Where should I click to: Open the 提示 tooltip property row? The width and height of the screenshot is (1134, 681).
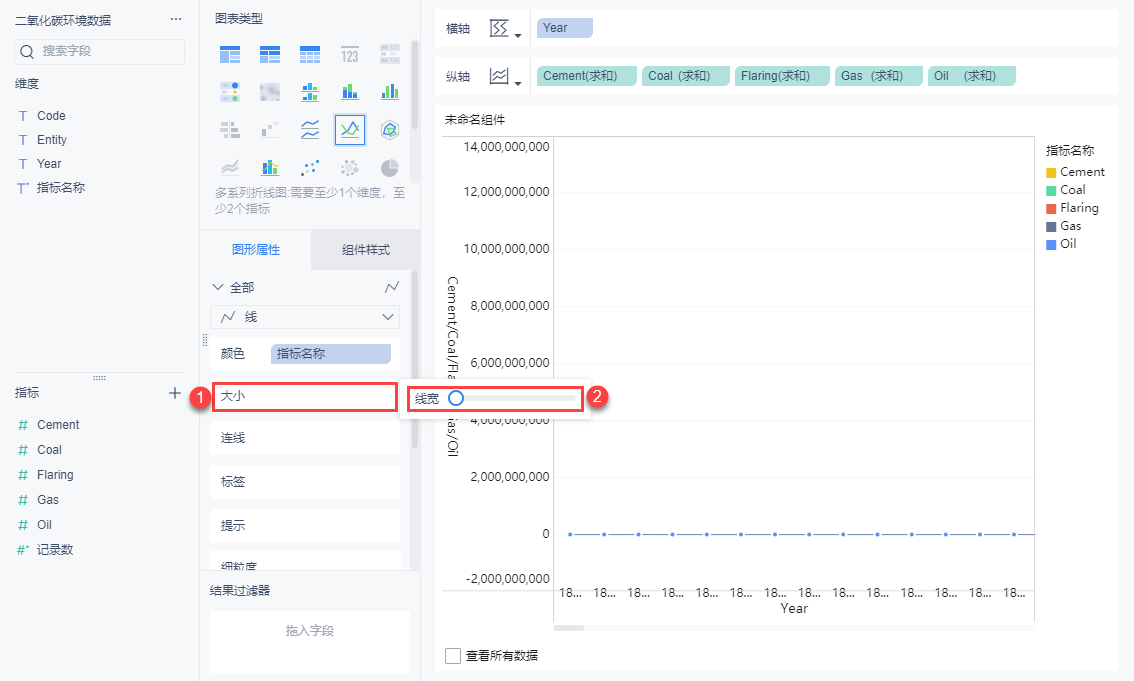coord(304,526)
